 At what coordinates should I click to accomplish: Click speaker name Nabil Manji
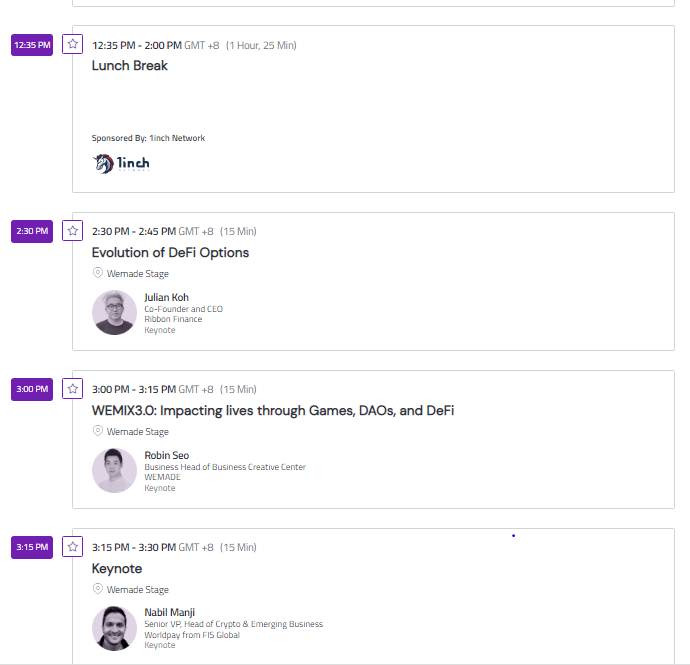(169, 613)
